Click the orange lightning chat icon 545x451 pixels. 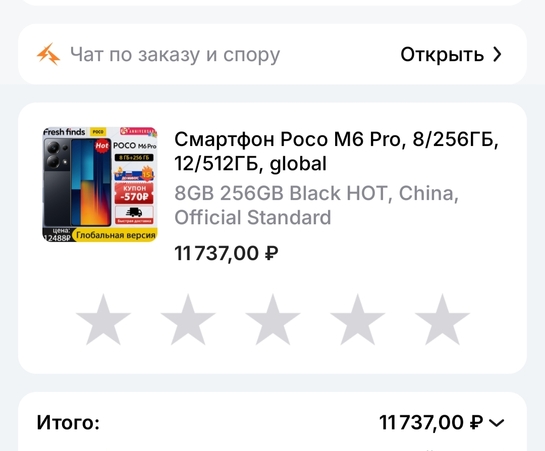point(48,54)
